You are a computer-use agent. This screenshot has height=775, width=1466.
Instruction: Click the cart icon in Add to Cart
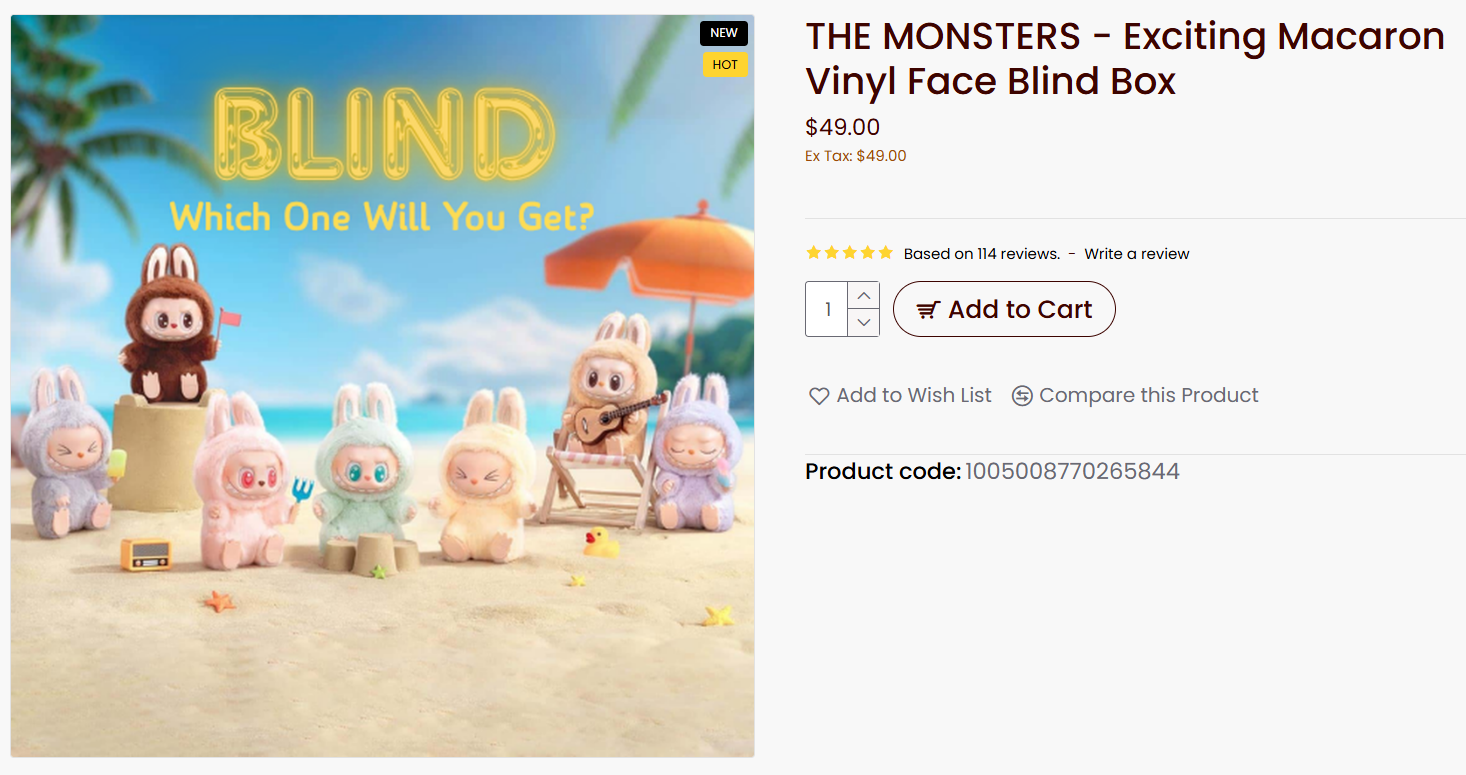[928, 310]
